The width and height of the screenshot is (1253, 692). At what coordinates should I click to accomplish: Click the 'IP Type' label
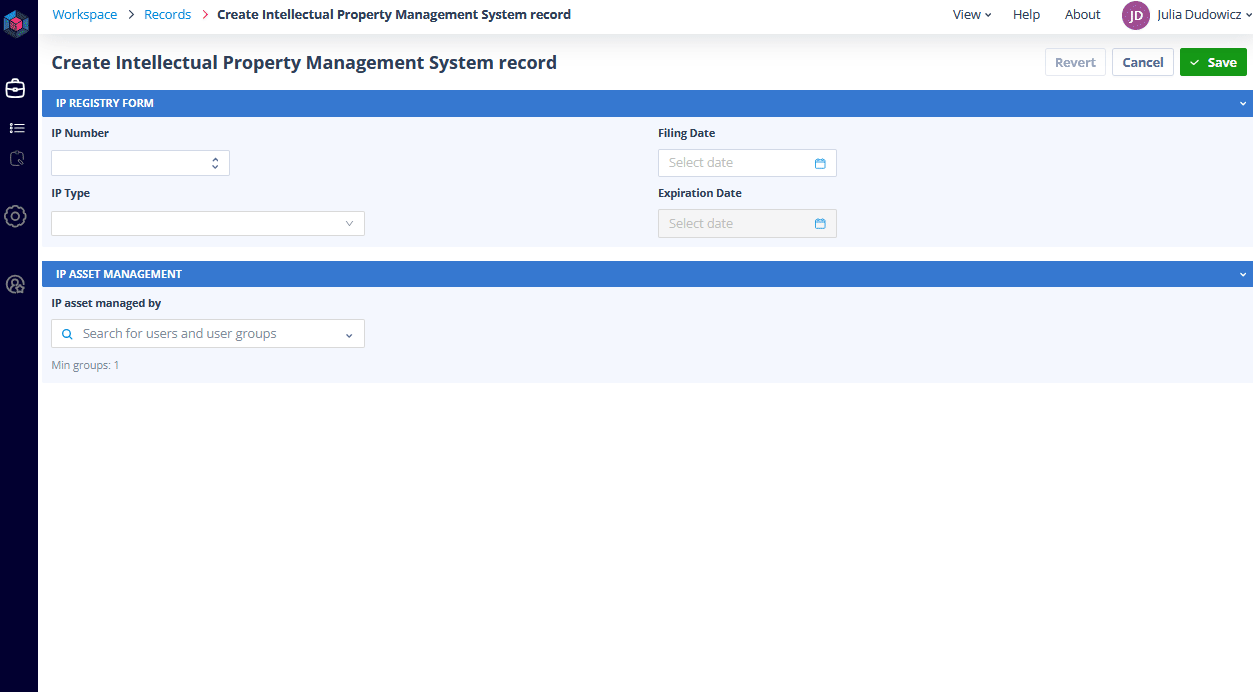[71, 194]
